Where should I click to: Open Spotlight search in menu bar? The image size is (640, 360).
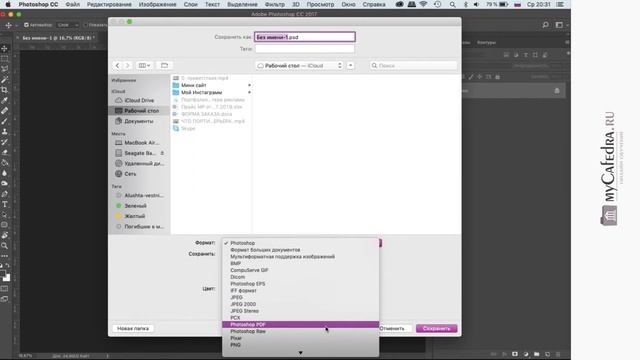tap(452, 4)
